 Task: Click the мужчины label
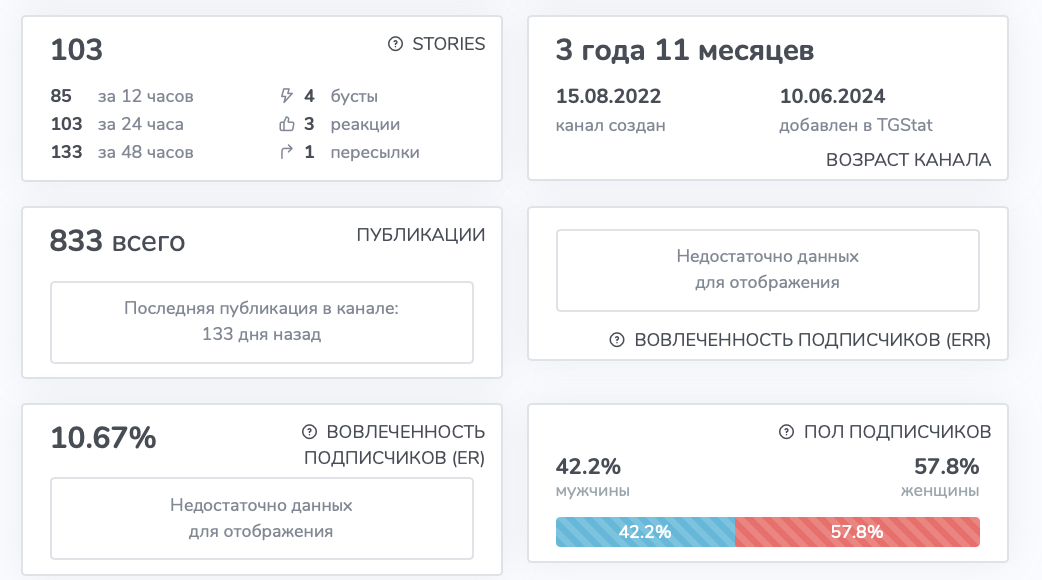(x=593, y=491)
